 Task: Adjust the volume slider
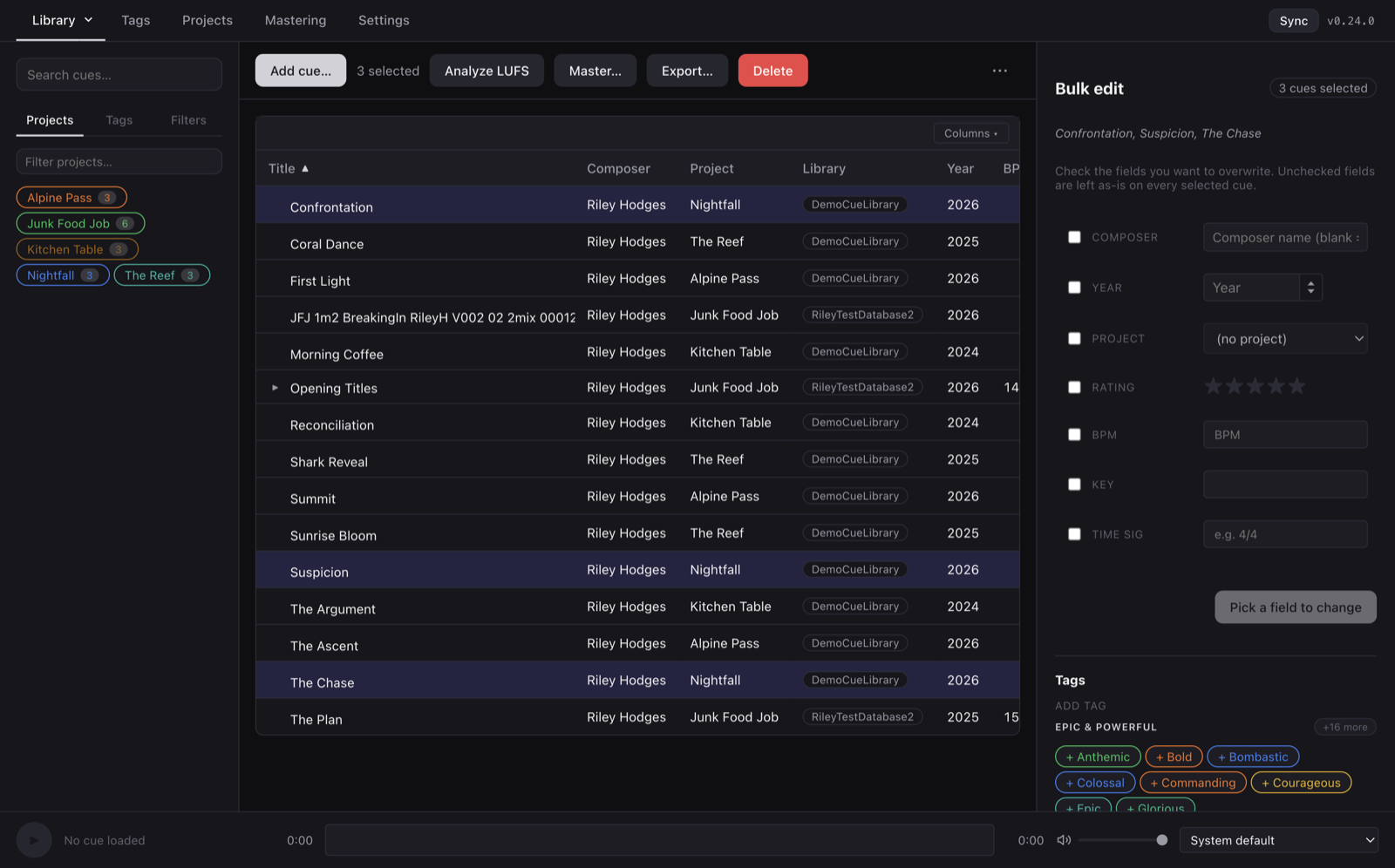(x=1123, y=840)
